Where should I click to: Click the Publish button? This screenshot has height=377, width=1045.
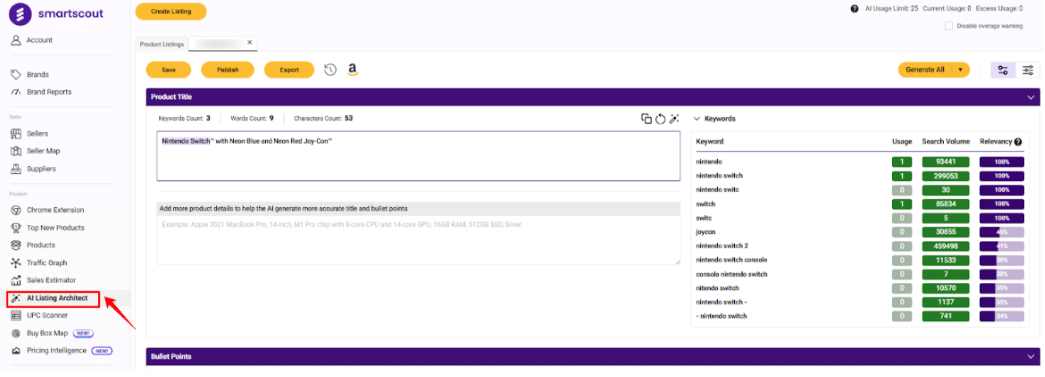point(228,70)
